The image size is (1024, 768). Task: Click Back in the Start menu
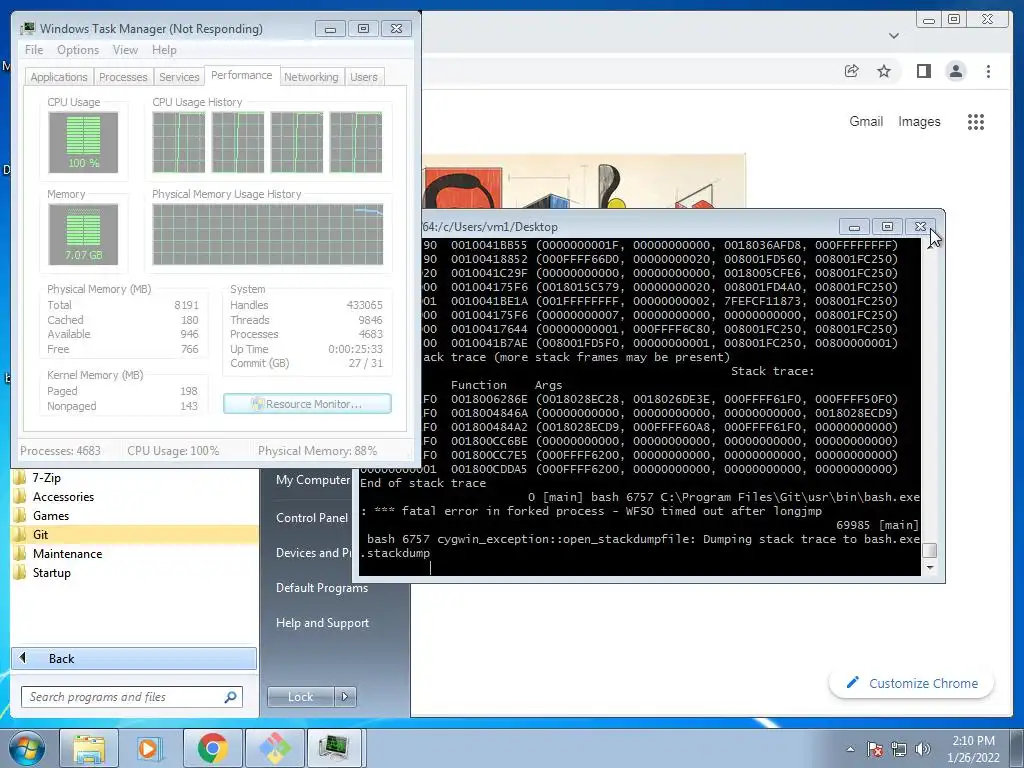pos(134,658)
